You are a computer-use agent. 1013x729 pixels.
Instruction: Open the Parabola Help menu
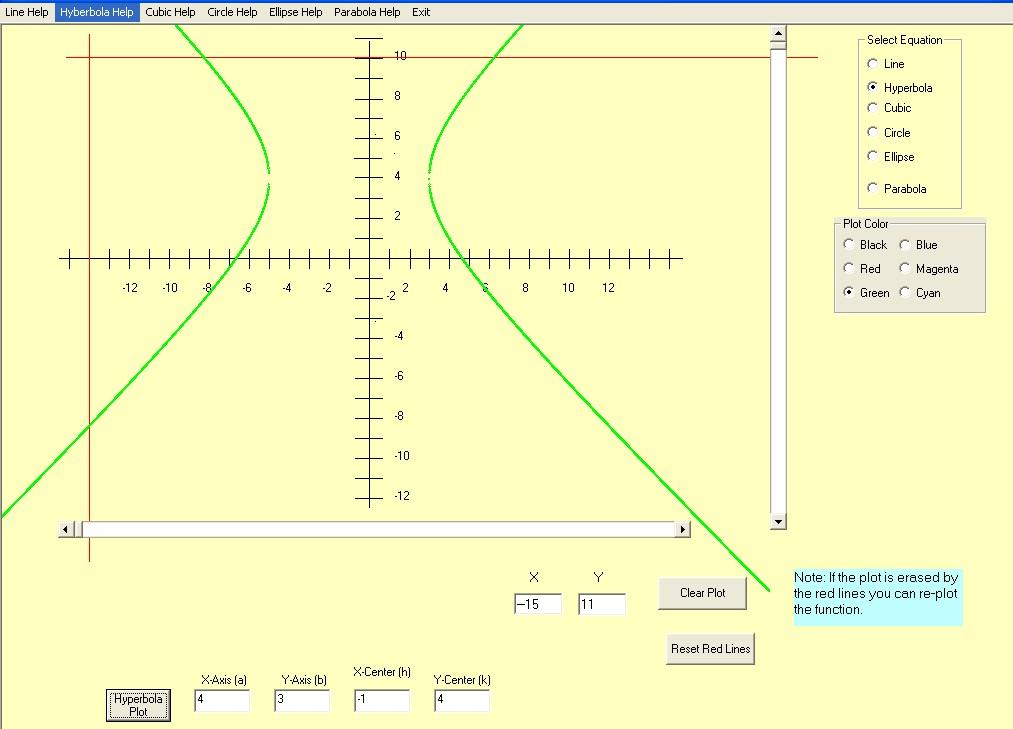coord(367,12)
